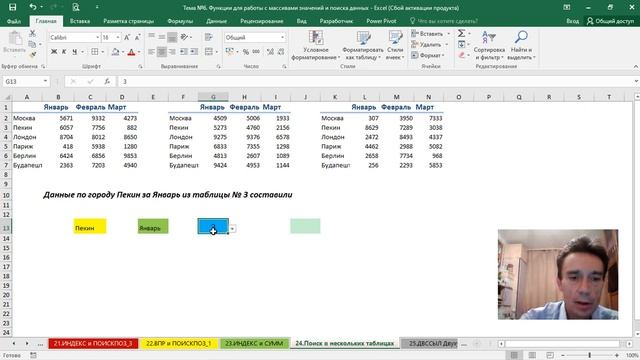Click the fill color bucket swatch

(x=115, y=52)
